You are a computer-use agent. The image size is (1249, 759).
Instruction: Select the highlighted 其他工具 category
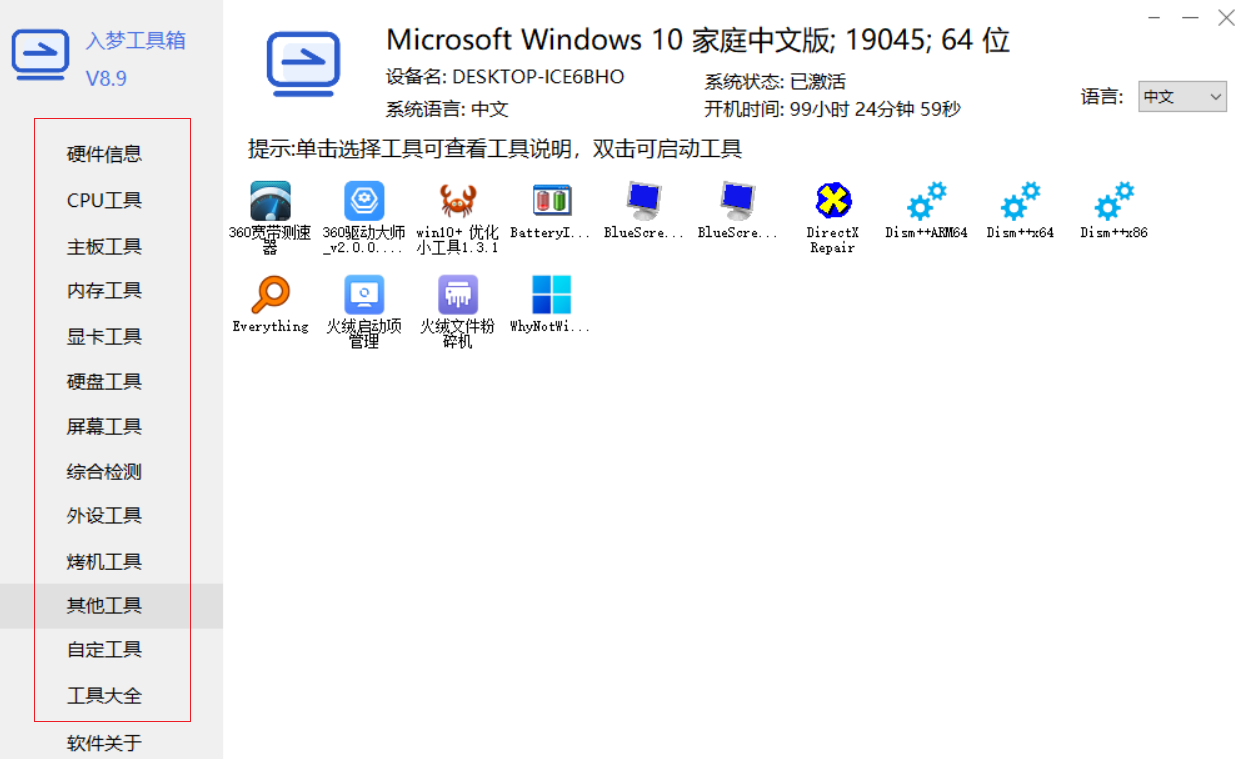[111, 606]
